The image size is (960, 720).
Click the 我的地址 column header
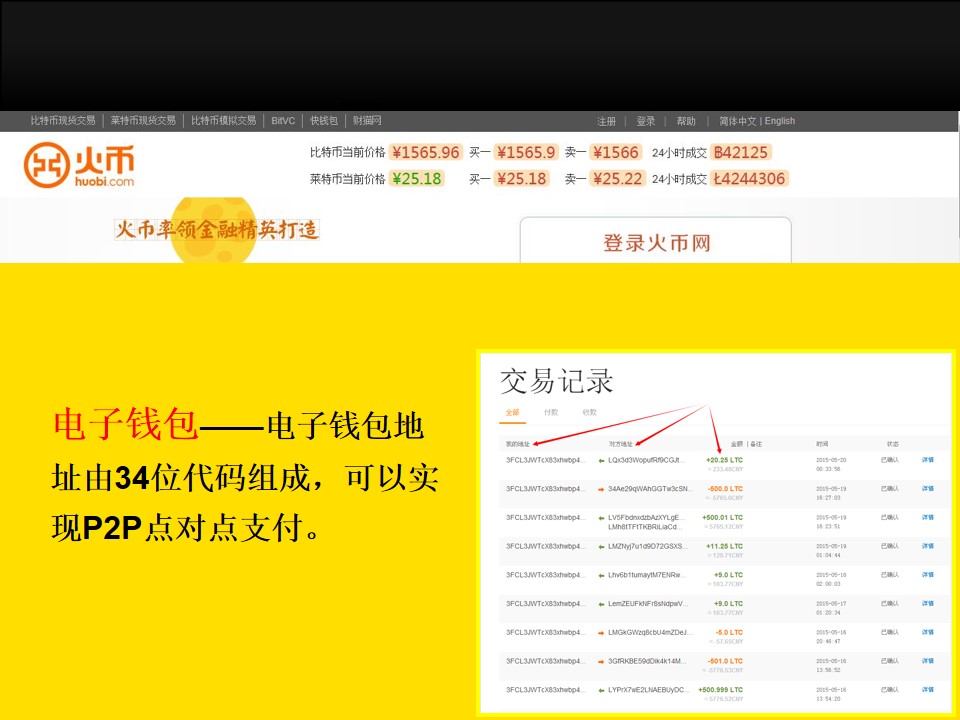click(x=517, y=444)
